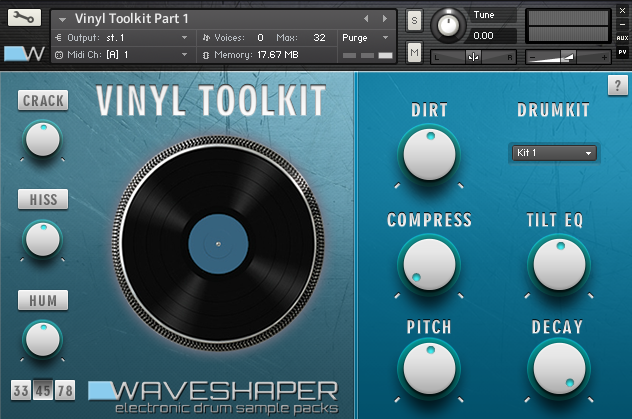This screenshot has width=632, height=419.
Task: Toggle the PV button
Action: click(622, 52)
